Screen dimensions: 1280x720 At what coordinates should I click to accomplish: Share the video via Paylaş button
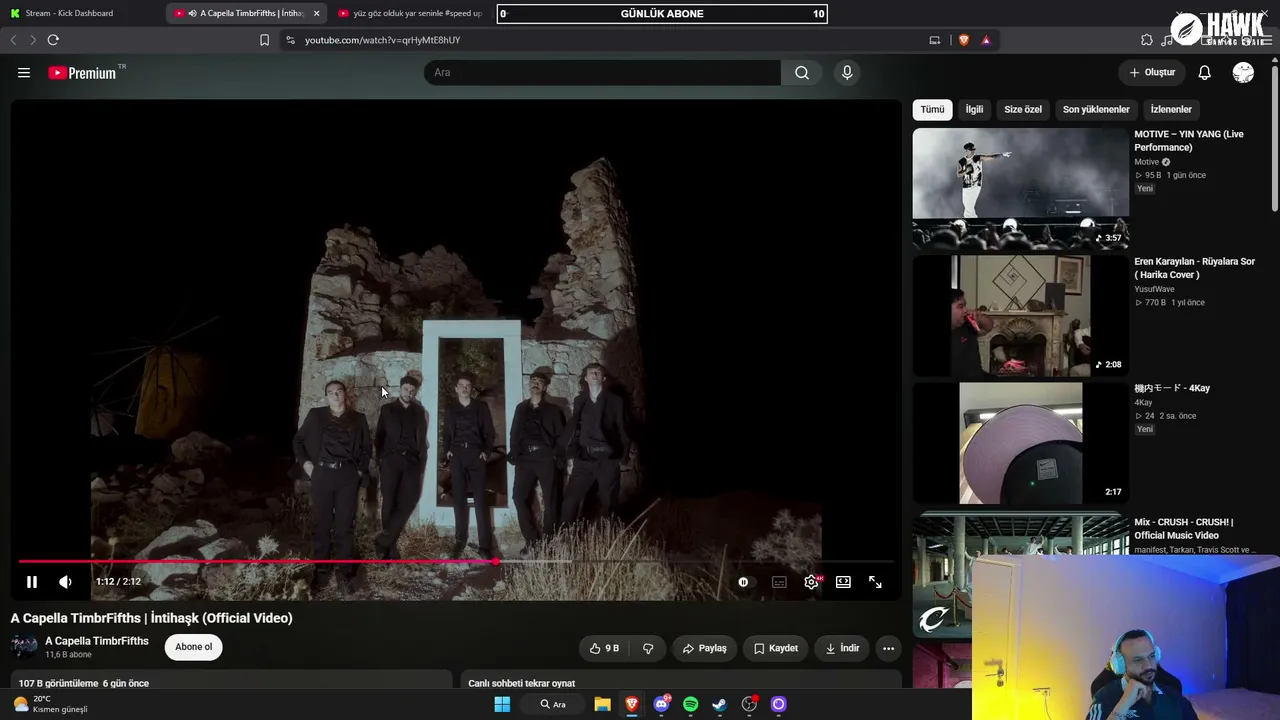[x=704, y=648]
